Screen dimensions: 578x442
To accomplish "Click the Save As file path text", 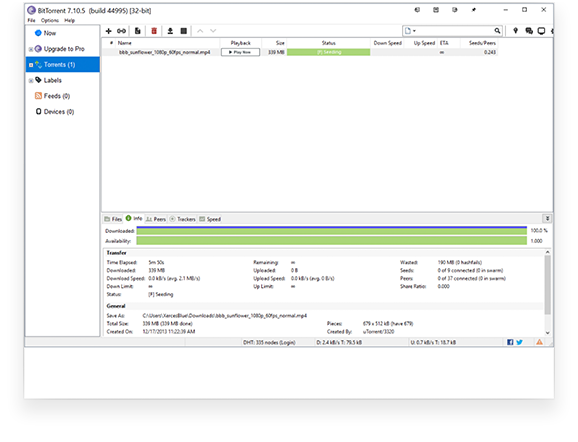I will tap(224, 316).
